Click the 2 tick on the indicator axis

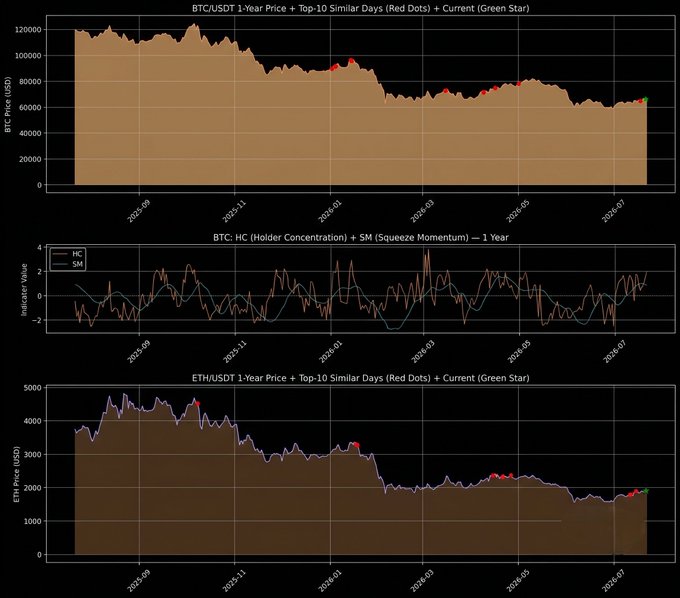(x=39, y=272)
